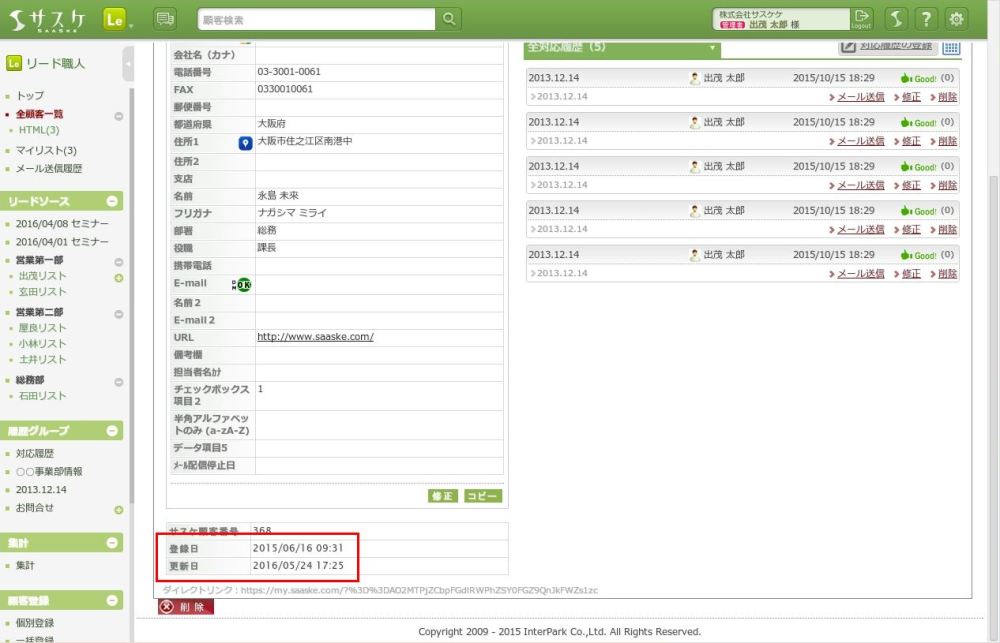Screen dimensions: 1000x643
Task: Collapse the 営業第一部 group
Action: click(x=119, y=260)
